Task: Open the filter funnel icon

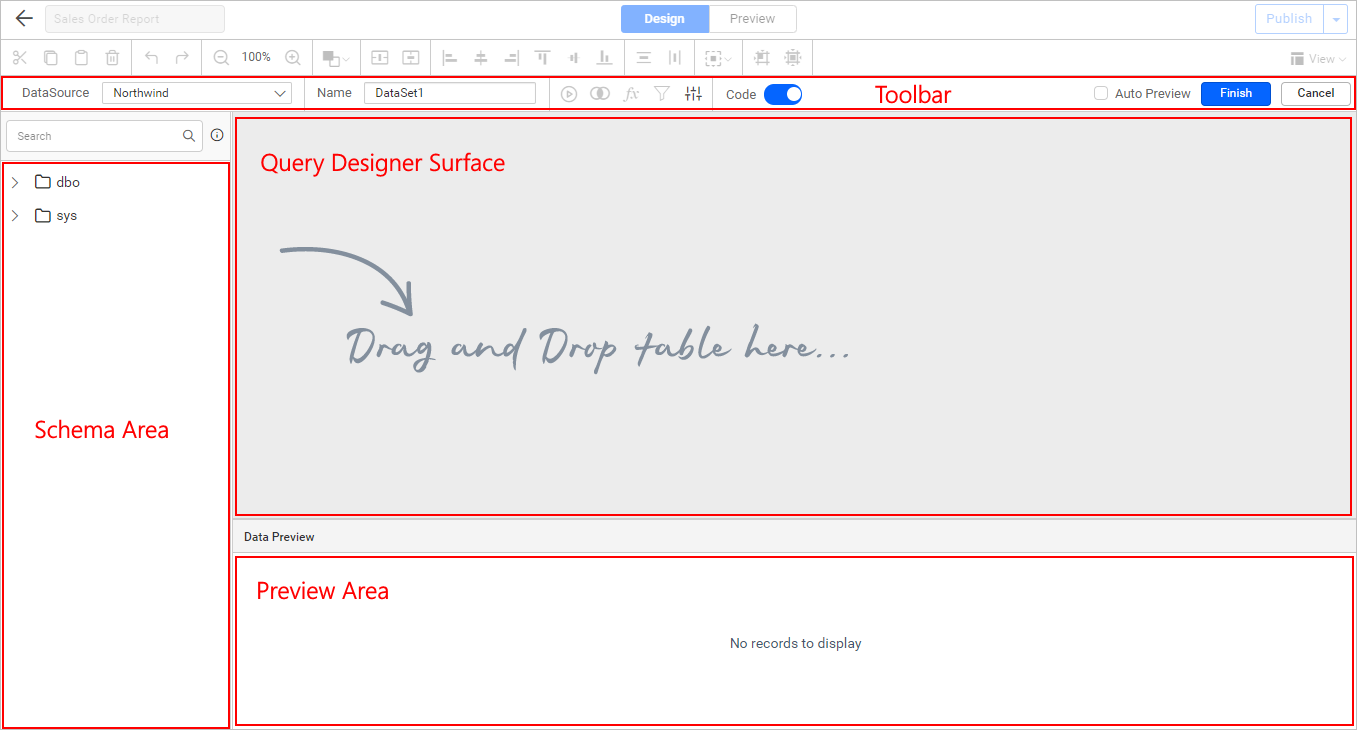Action: 661,93
